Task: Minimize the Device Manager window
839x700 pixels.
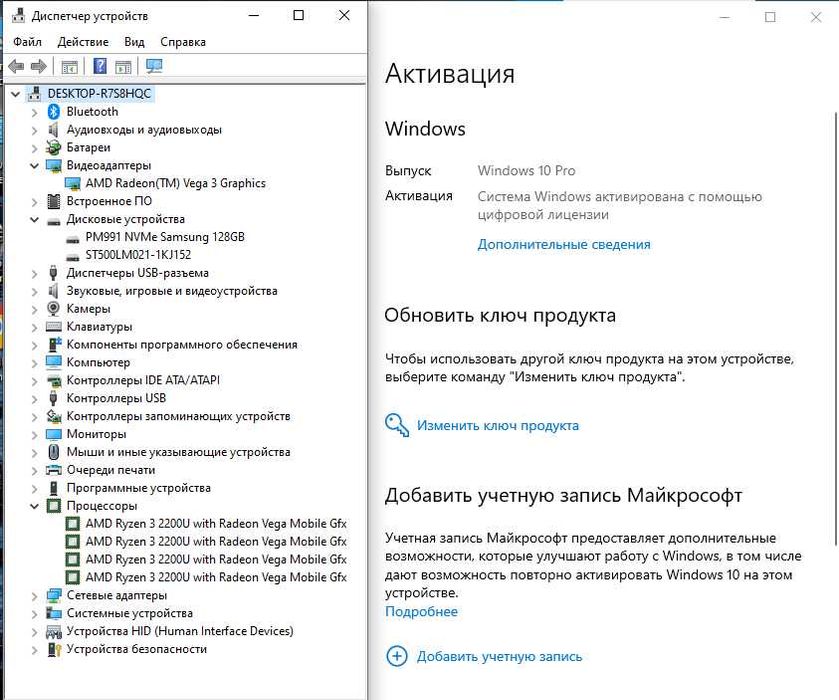Action: (254, 16)
